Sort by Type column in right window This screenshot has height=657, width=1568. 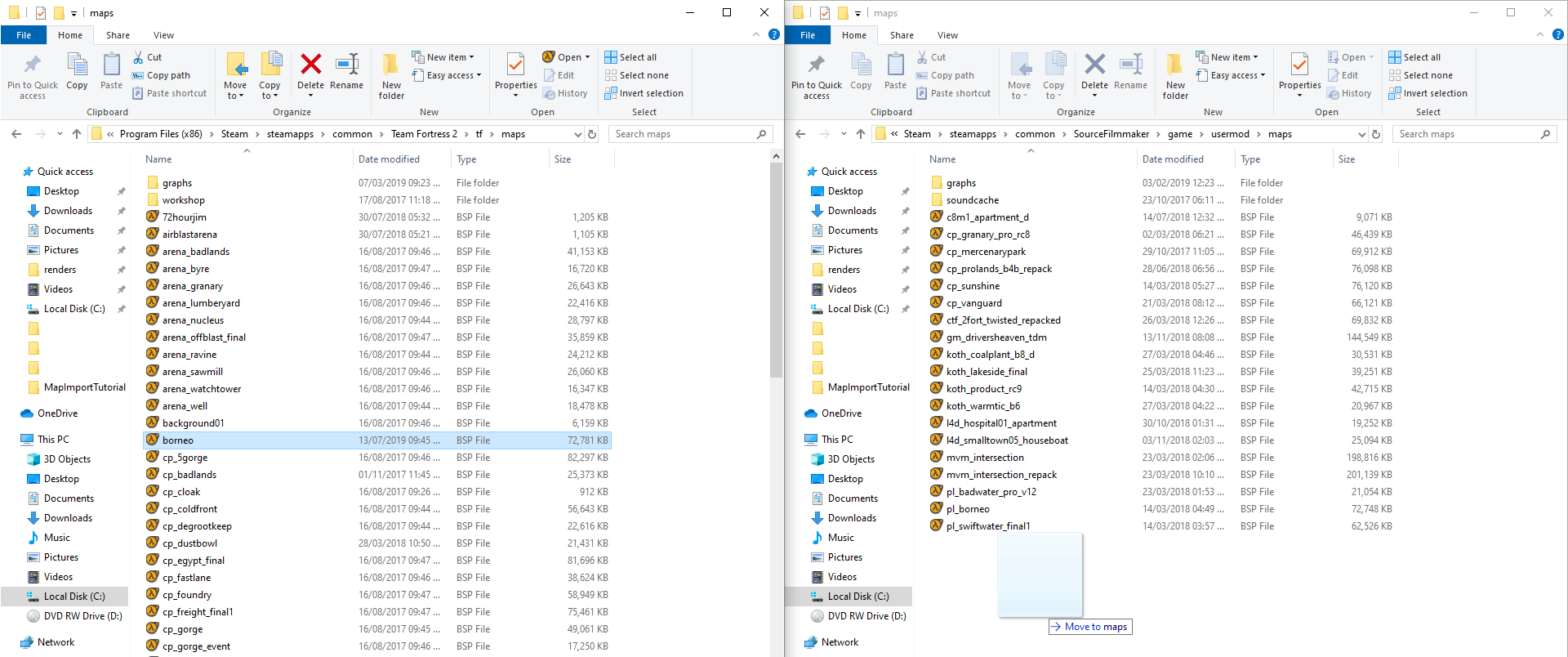click(1284, 159)
